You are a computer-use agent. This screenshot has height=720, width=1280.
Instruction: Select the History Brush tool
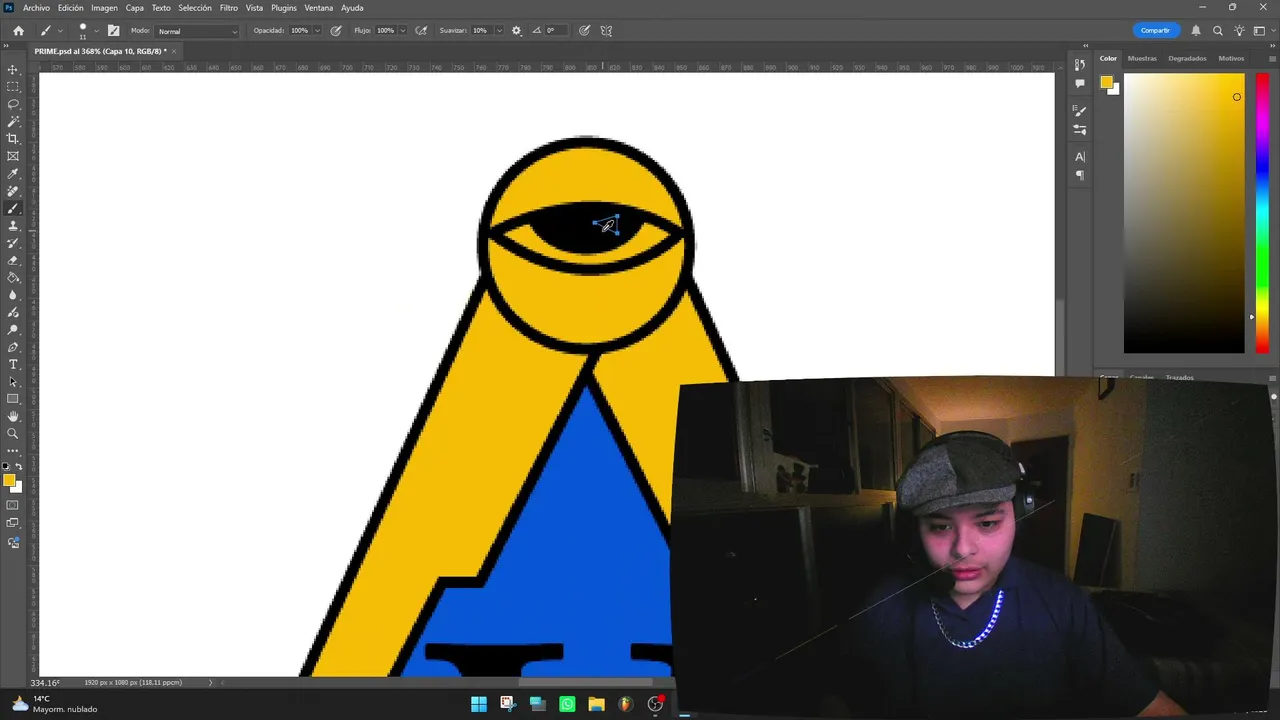(13, 243)
